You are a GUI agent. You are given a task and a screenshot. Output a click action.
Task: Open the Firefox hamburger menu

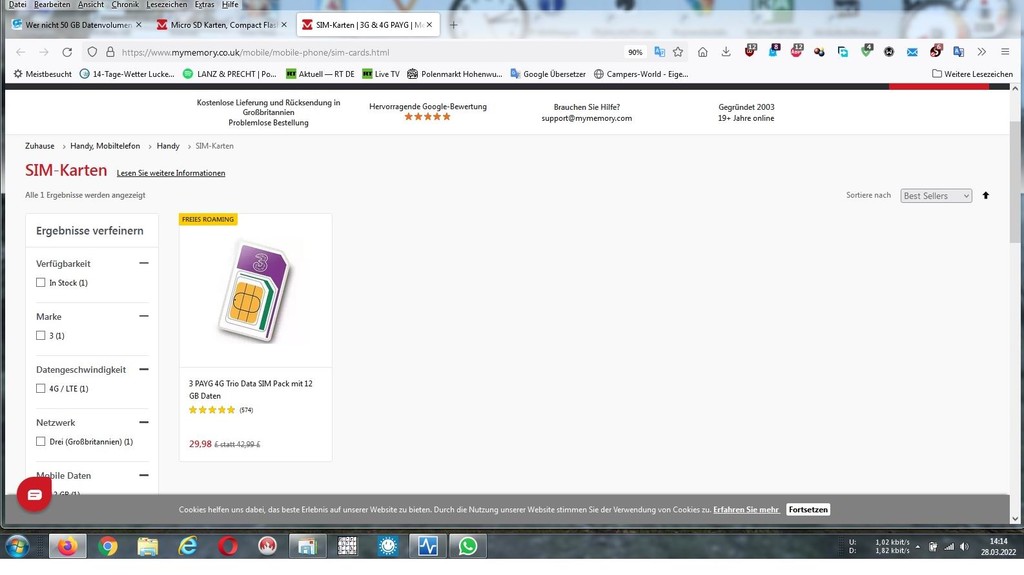pyautogui.click(x=1005, y=52)
